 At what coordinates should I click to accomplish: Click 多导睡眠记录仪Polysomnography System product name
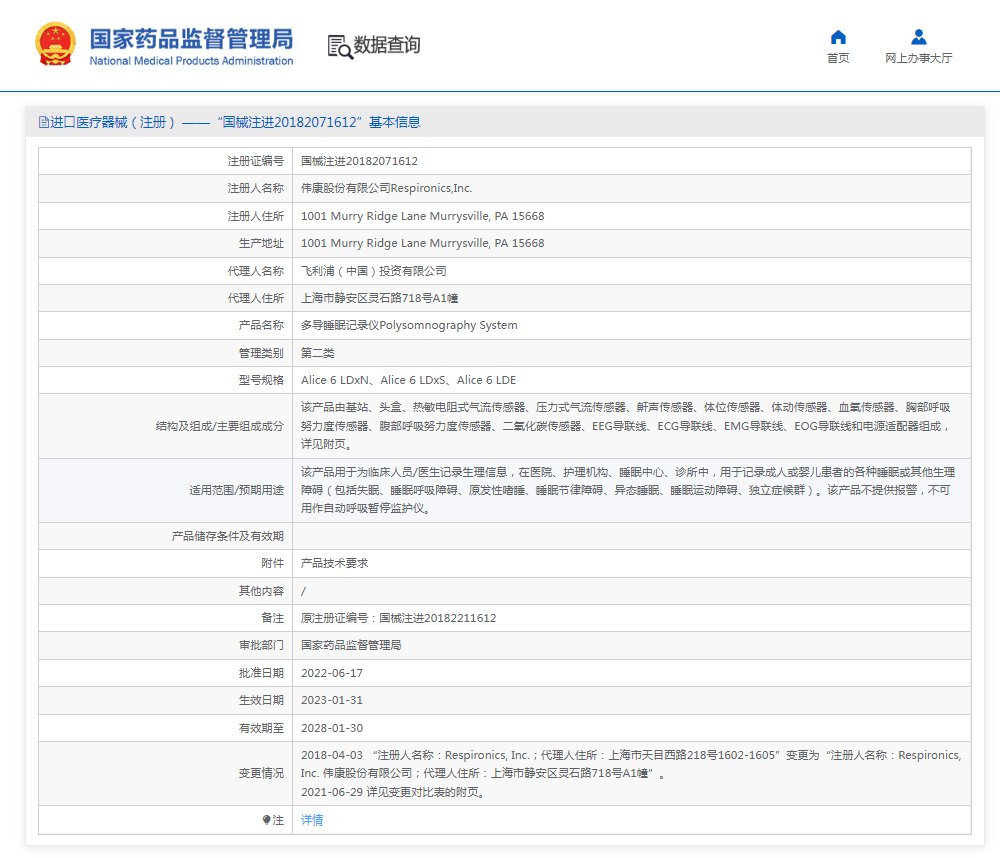click(409, 325)
